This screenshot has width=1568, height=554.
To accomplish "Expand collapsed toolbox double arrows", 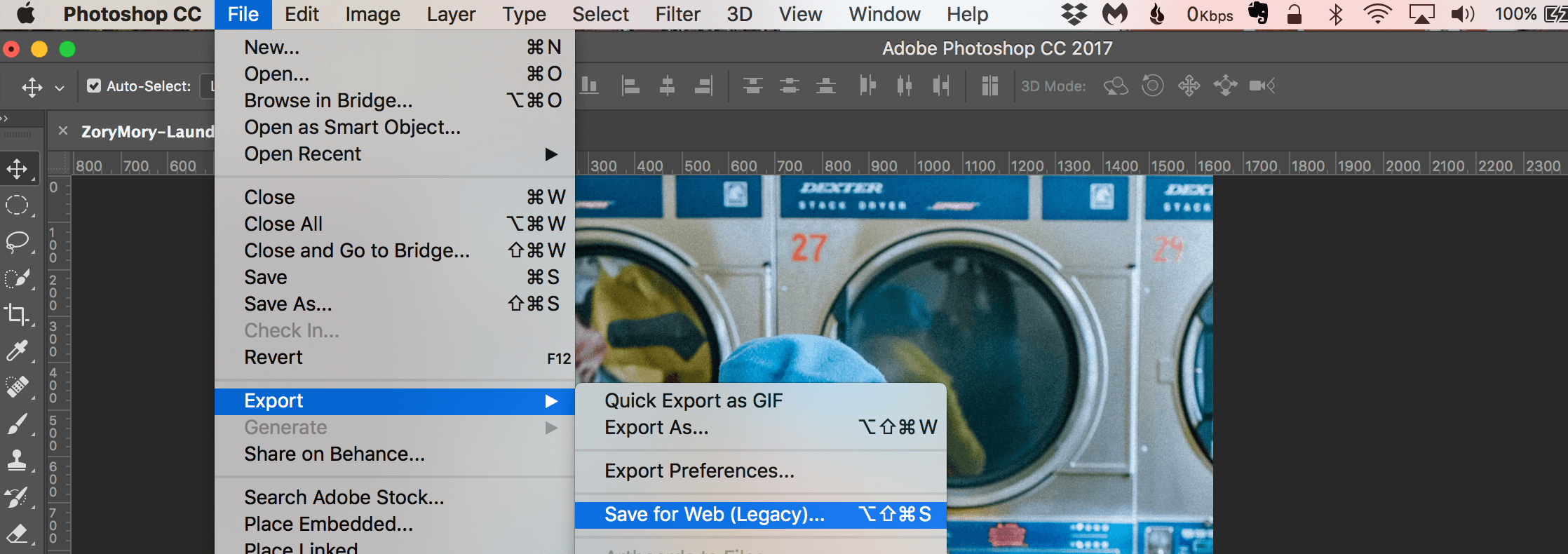I will coord(4,119).
